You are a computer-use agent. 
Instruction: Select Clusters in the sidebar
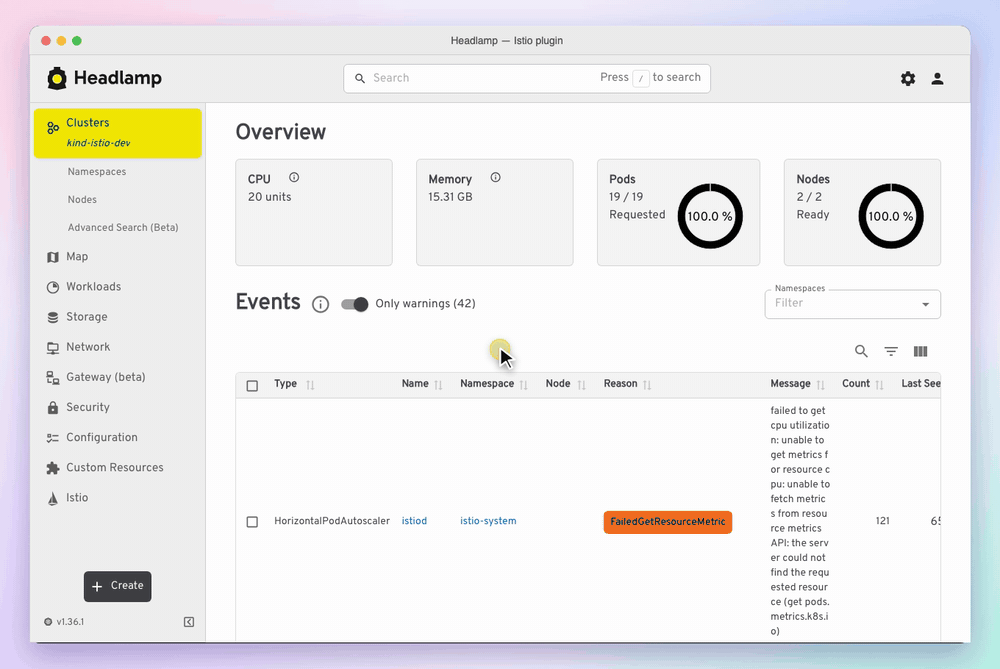click(x=118, y=133)
